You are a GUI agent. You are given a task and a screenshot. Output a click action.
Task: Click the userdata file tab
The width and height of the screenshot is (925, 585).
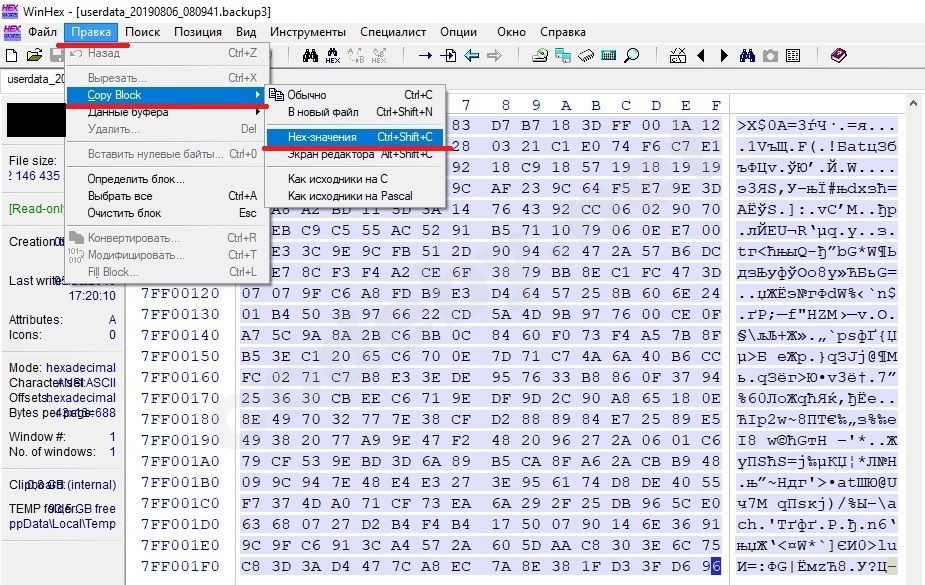34,79
